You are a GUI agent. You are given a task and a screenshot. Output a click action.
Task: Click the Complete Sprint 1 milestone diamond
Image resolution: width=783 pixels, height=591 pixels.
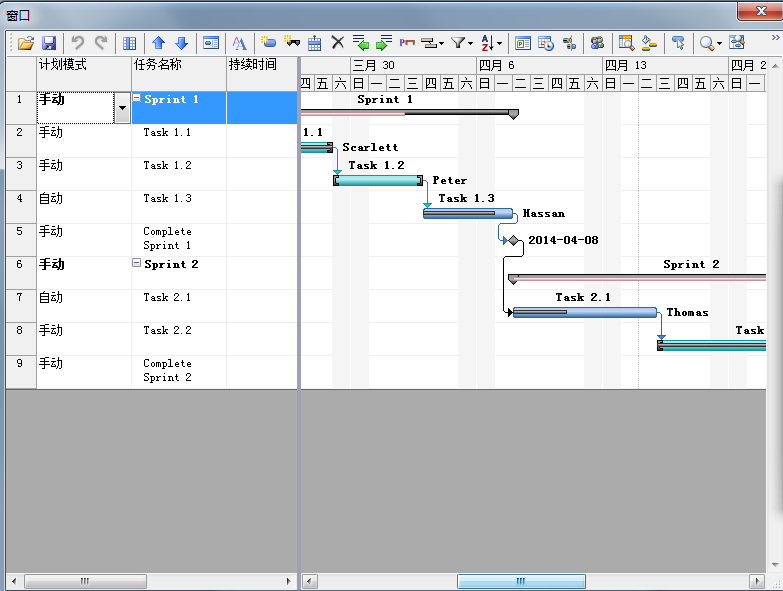click(x=513, y=241)
